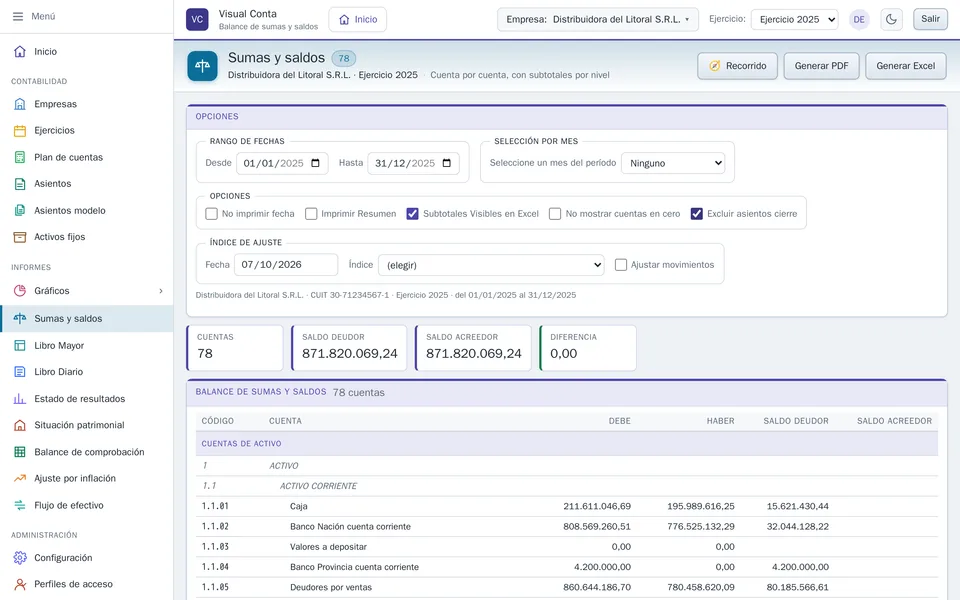Click the Índice de ajuste Fecha field
Viewport: 960px width, 600px height.
pos(286,264)
